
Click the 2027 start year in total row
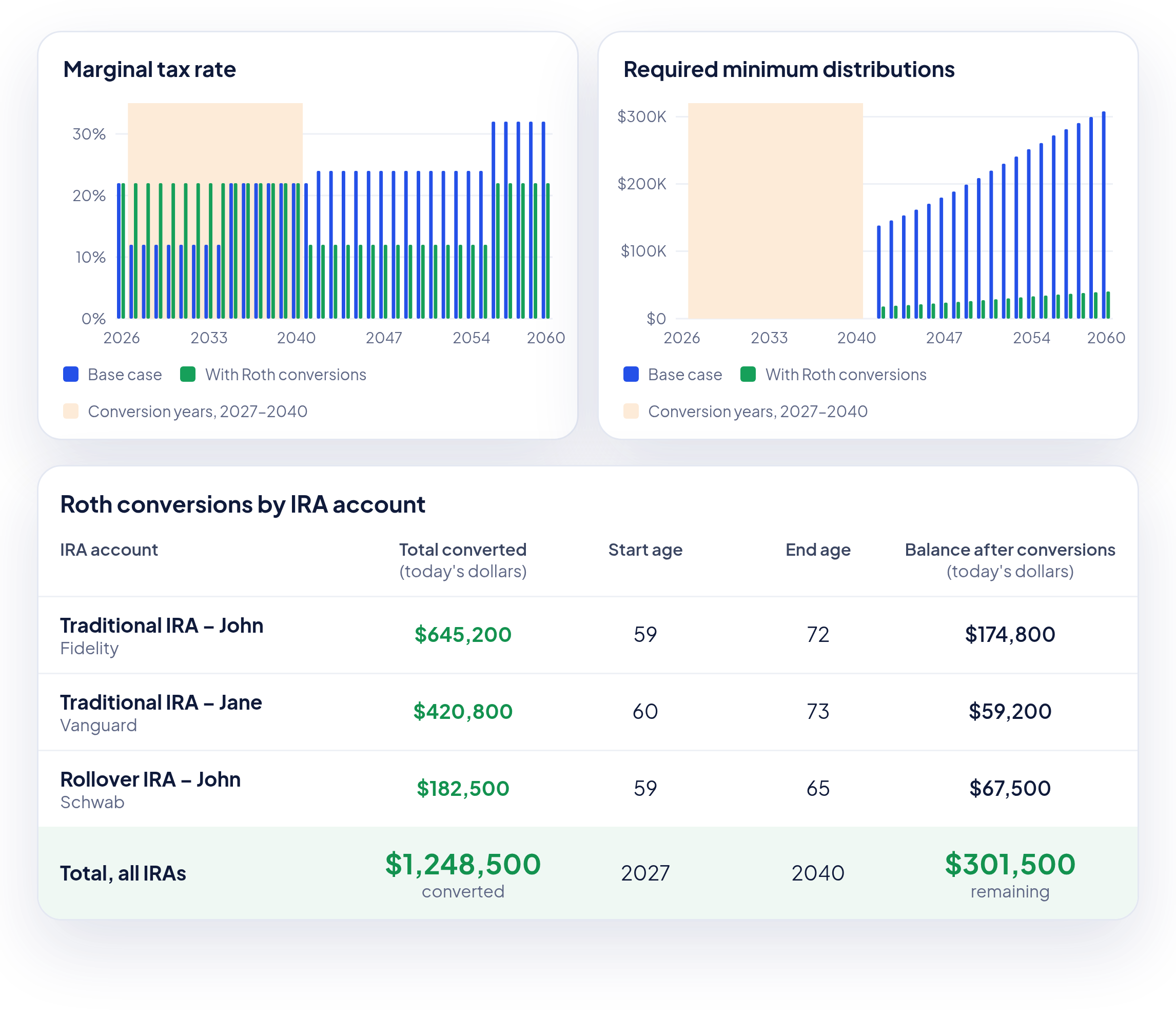pos(645,873)
